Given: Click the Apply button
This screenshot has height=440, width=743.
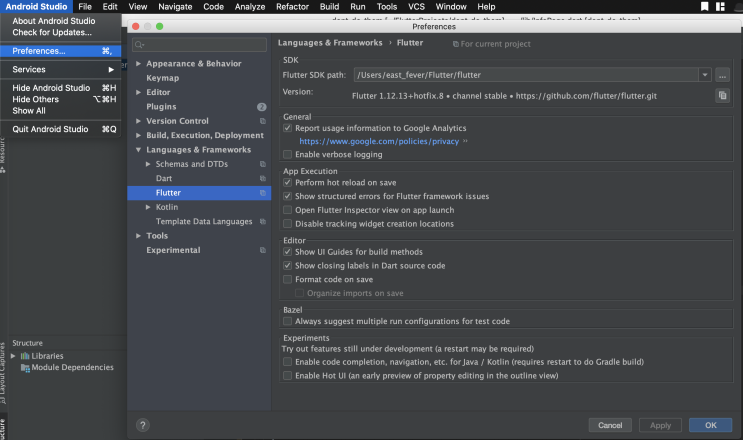Looking at the screenshot, I should [660, 425].
